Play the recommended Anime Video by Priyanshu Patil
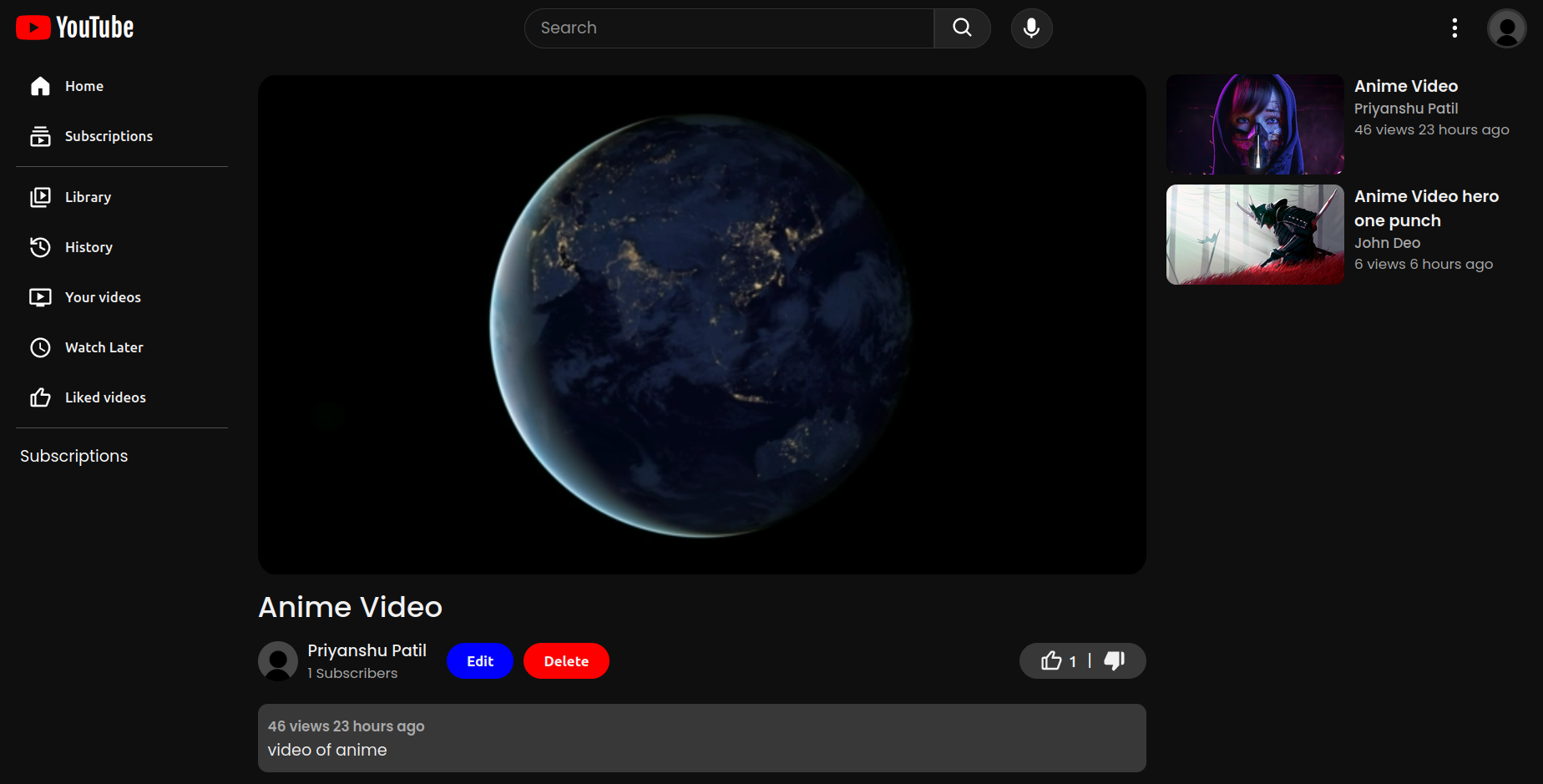Viewport: 1543px width, 784px height. tap(1254, 124)
